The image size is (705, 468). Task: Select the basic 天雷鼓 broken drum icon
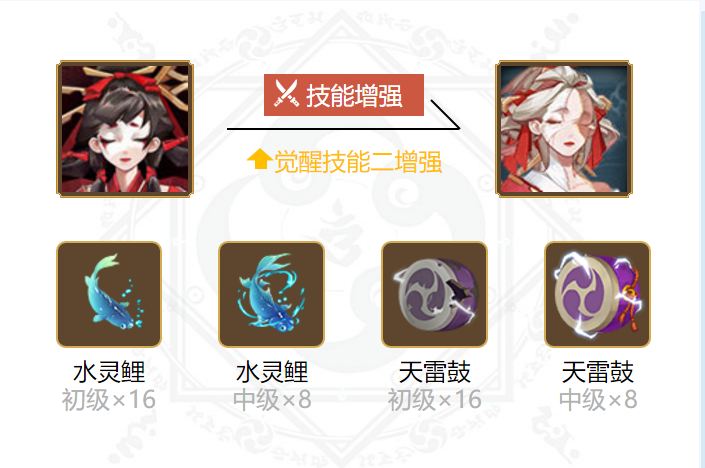click(x=434, y=294)
